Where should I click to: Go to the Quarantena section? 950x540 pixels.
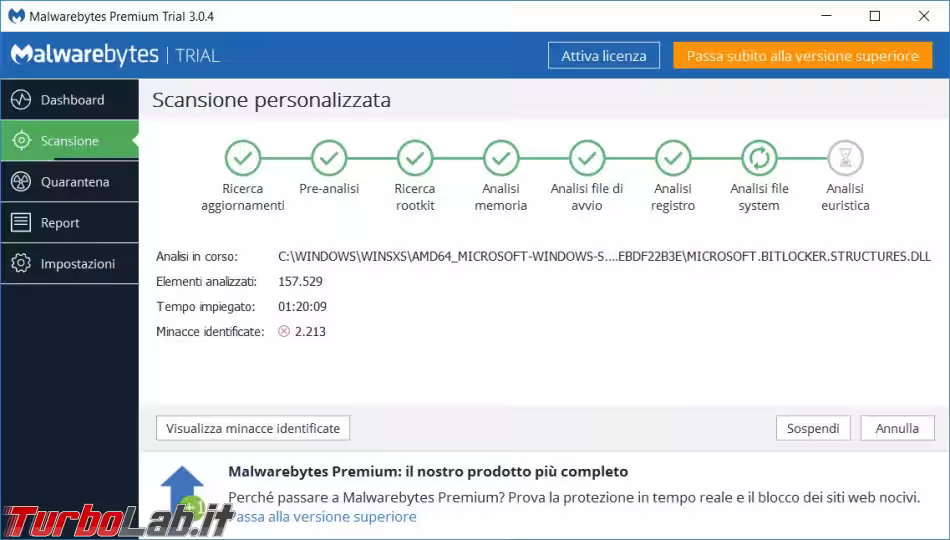click(70, 182)
